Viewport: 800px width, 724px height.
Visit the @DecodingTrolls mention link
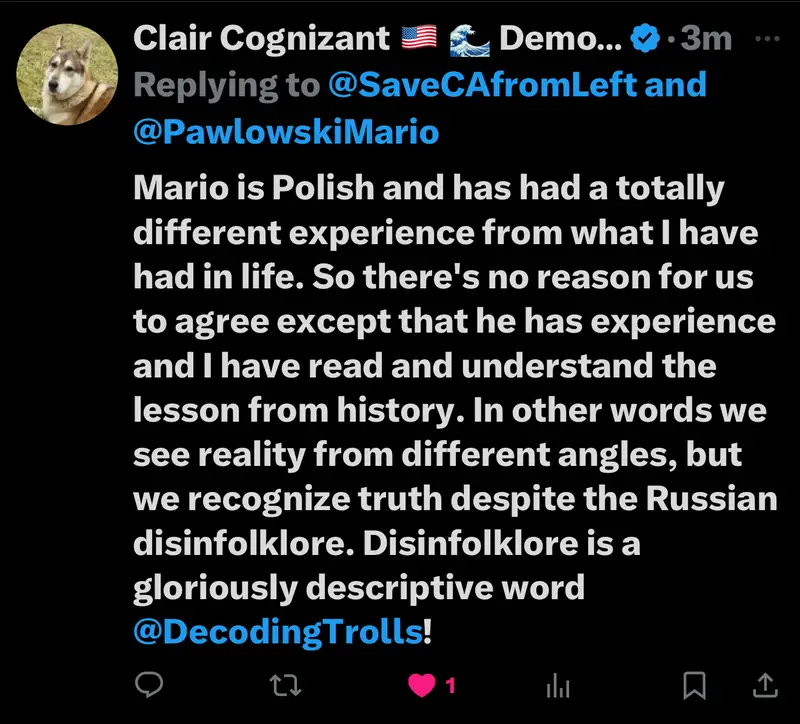[277, 631]
